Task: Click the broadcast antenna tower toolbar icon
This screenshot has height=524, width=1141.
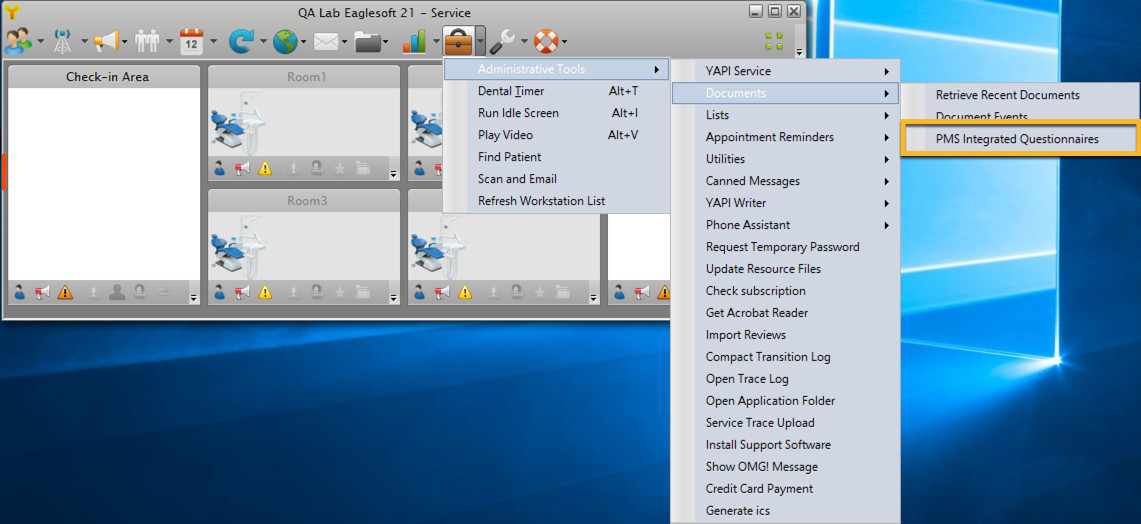Action: (x=63, y=41)
